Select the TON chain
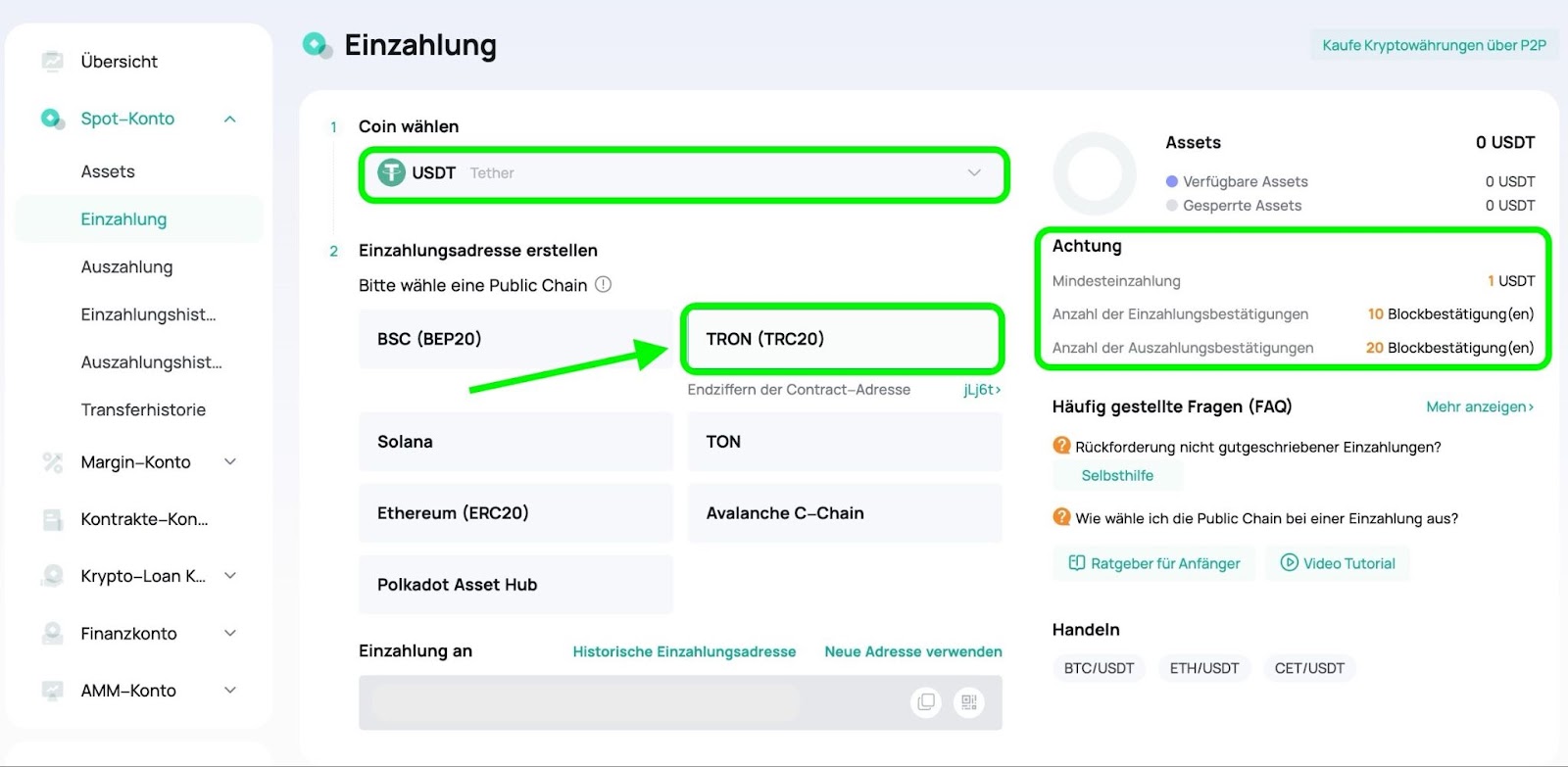The width and height of the screenshot is (1568, 767). (845, 442)
